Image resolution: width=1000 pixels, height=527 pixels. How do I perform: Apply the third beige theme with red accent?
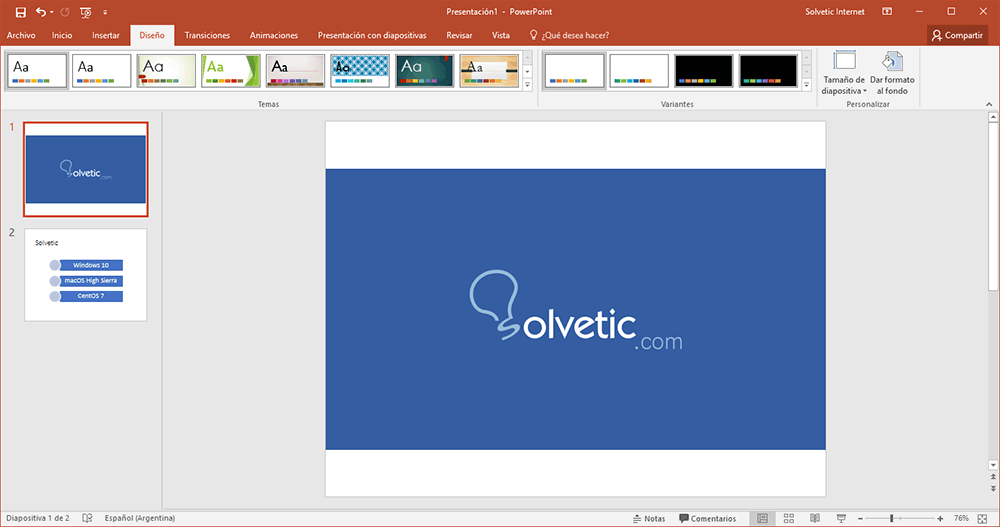tap(166, 70)
